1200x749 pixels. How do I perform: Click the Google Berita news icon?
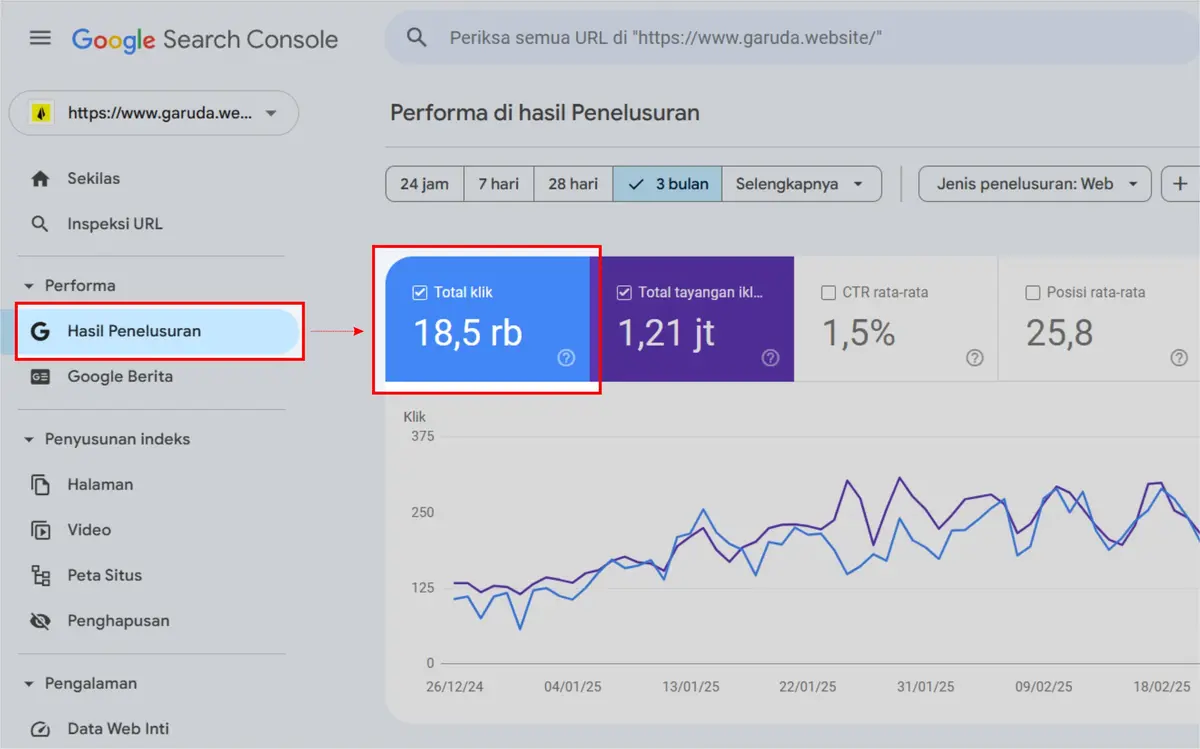[40, 377]
